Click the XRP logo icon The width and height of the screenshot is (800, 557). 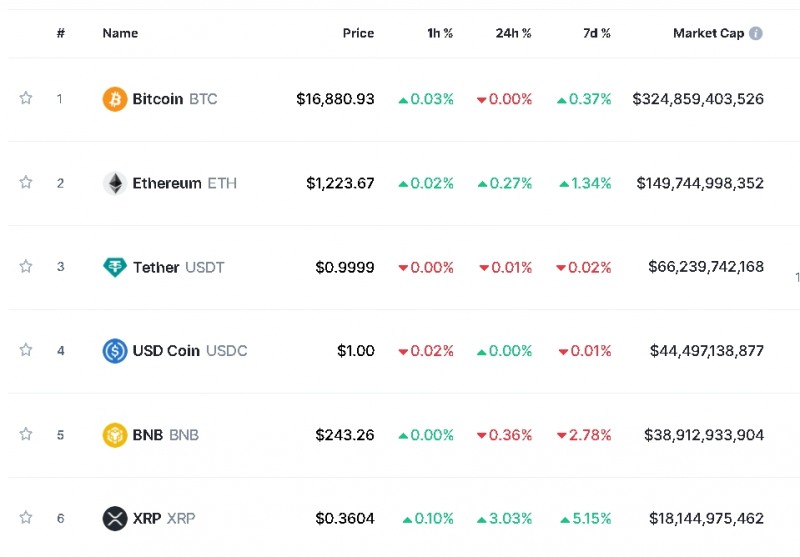(x=115, y=519)
